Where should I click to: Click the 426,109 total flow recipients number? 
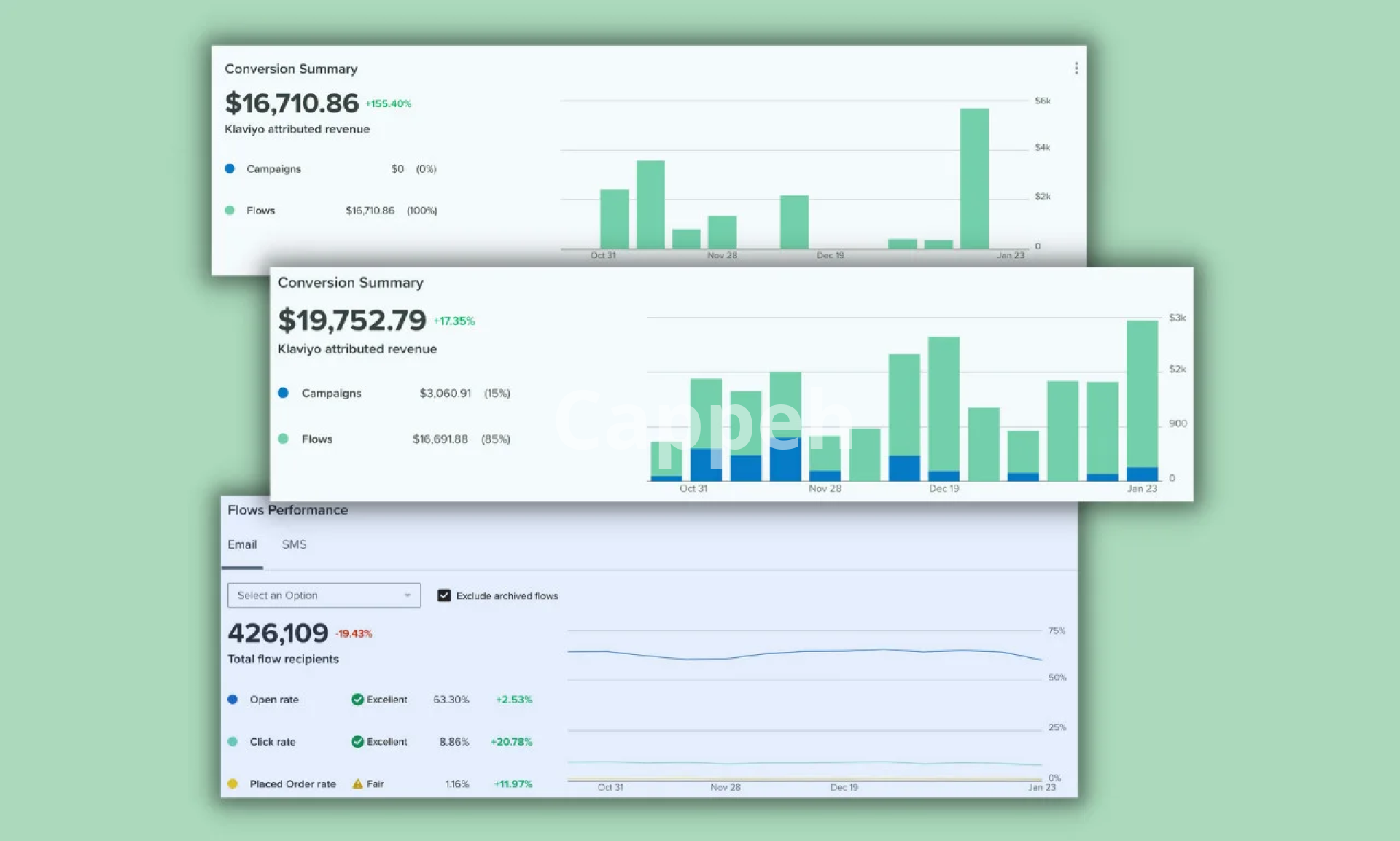click(x=278, y=633)
